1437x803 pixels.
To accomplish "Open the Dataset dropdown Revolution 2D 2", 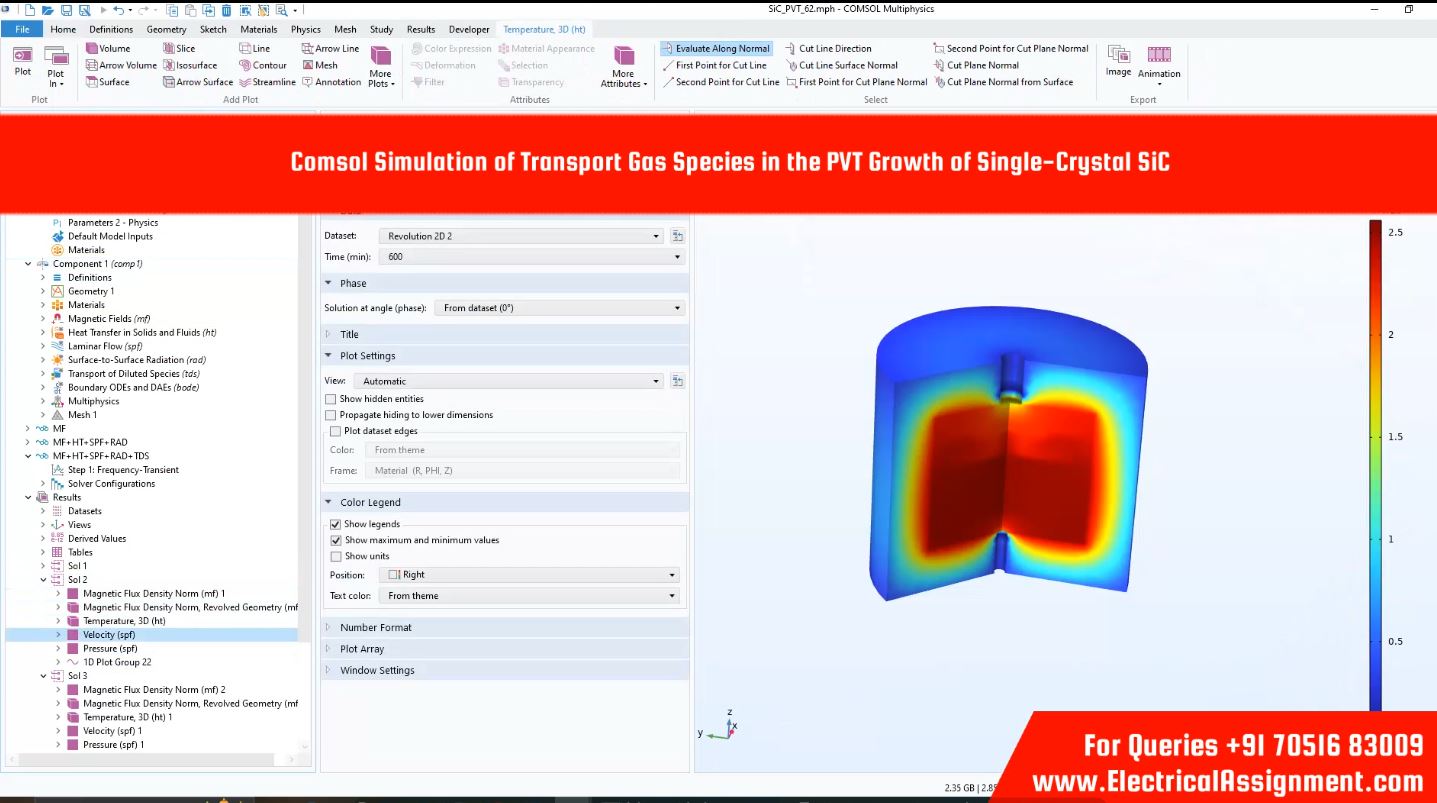I will 520,236.
